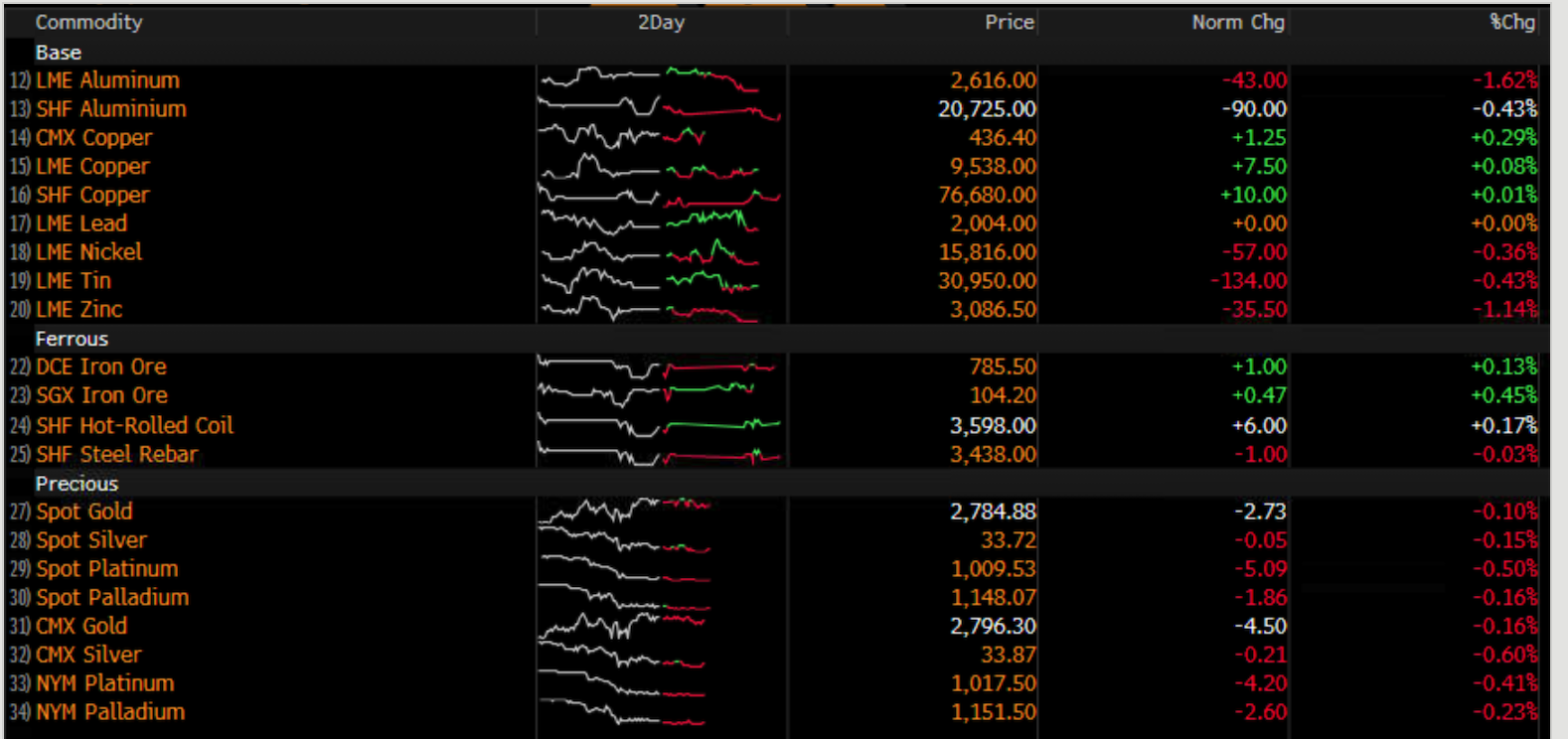Select CMX Copper price 436.40
This screenshot has width=1568, height=739.
pyautogui.click(x=1003, y=138)
